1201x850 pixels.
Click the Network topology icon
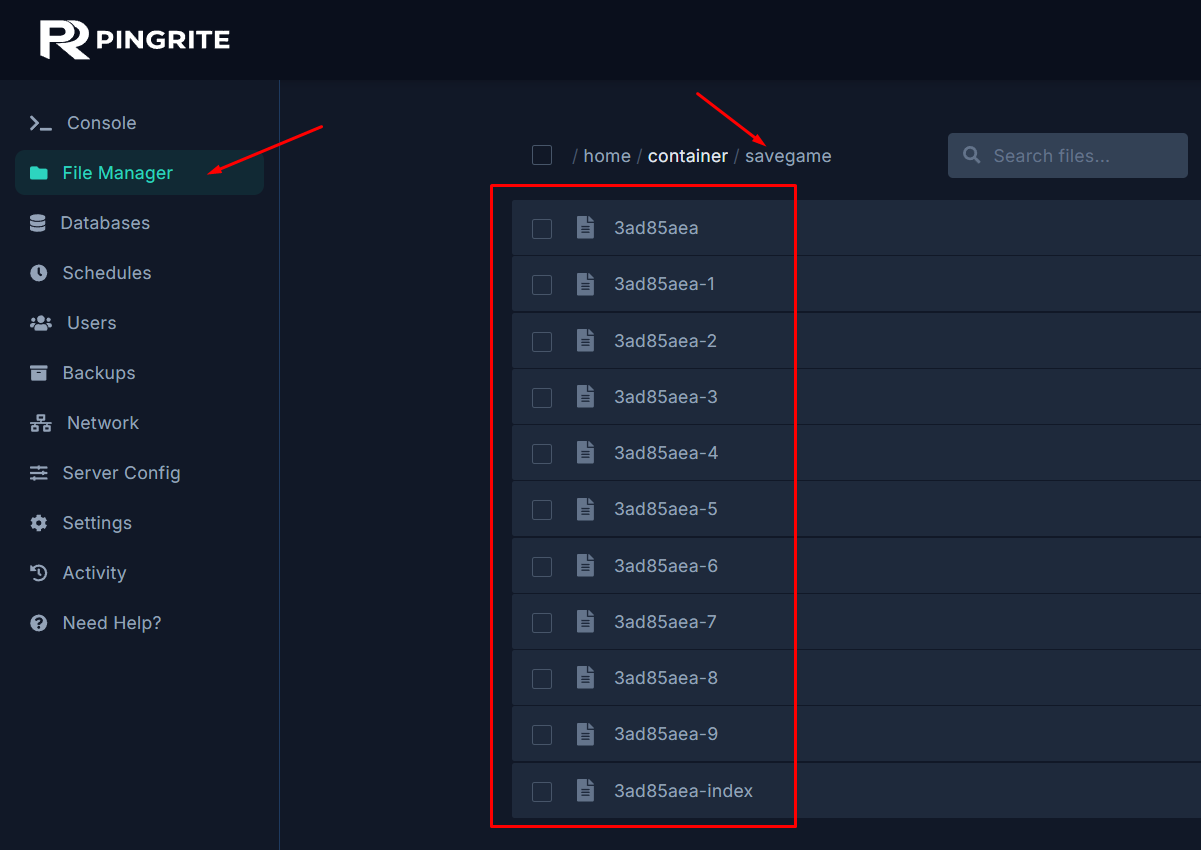[x=40, y=423]
